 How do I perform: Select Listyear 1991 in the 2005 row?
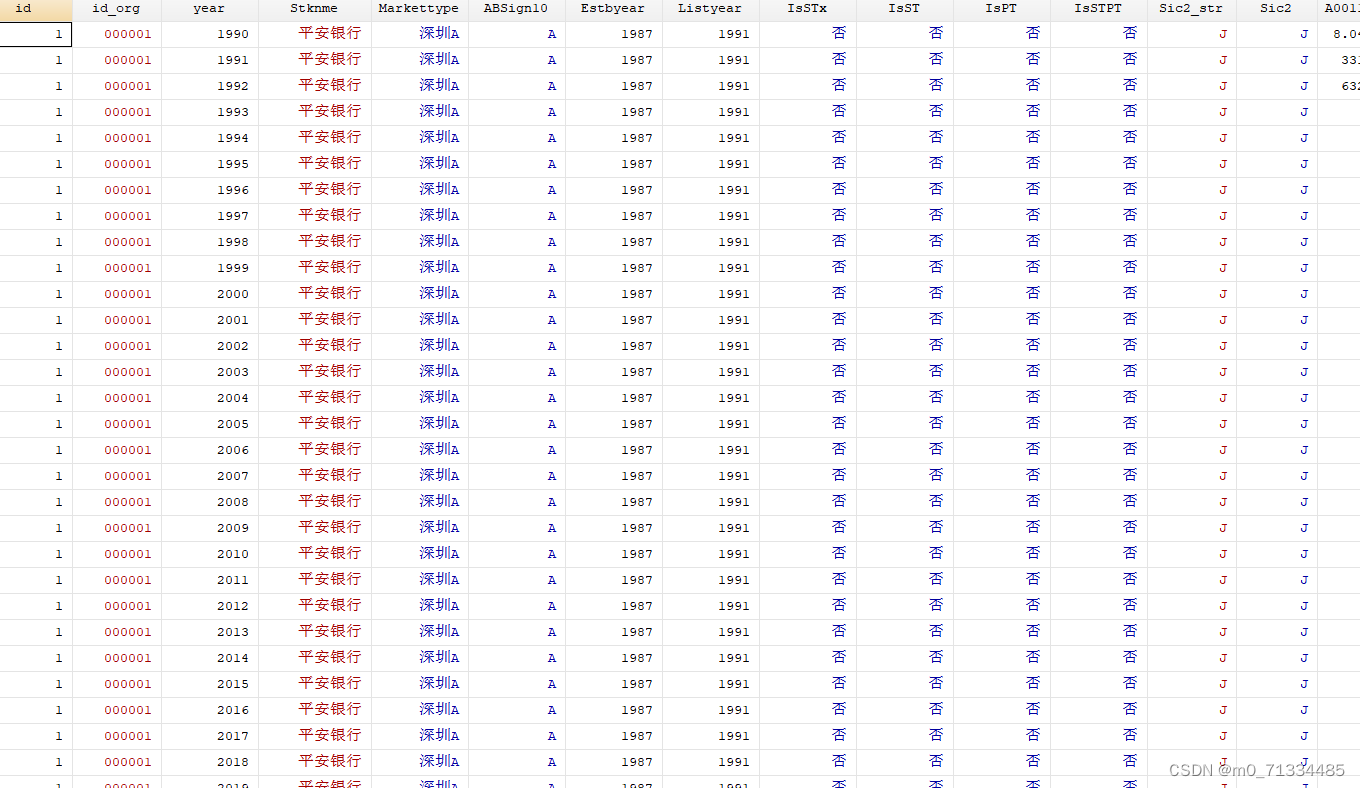pos(710,424)
